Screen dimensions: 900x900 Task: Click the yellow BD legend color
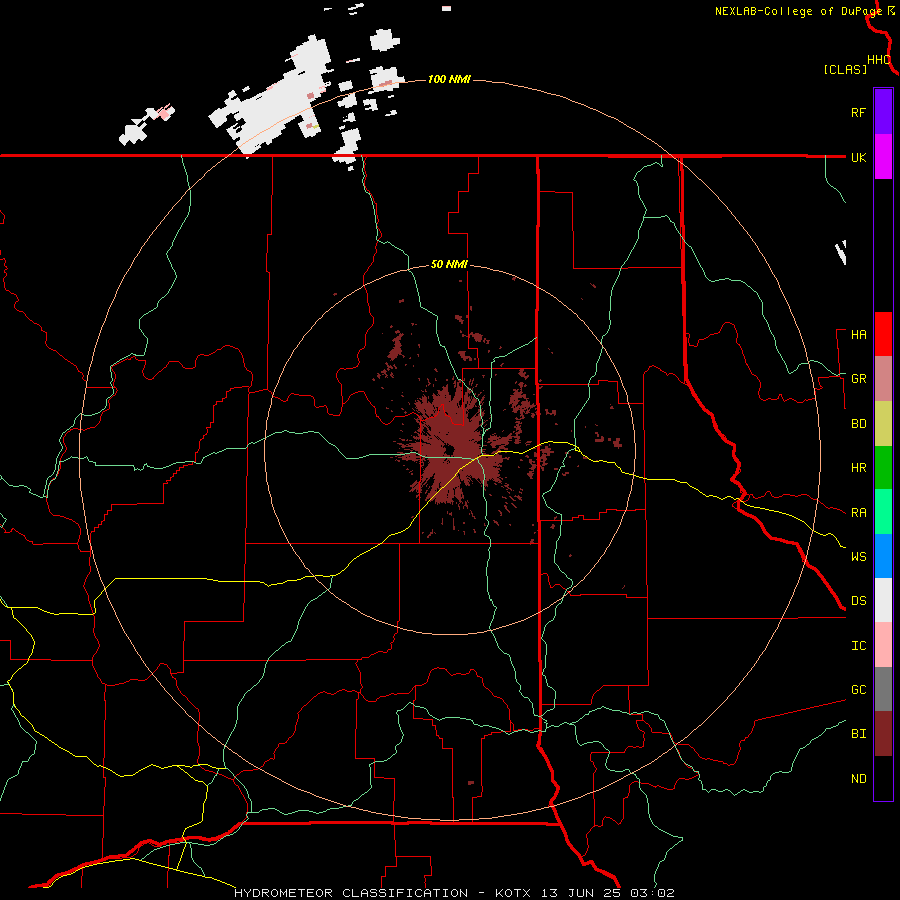click(x=883, y=423)
